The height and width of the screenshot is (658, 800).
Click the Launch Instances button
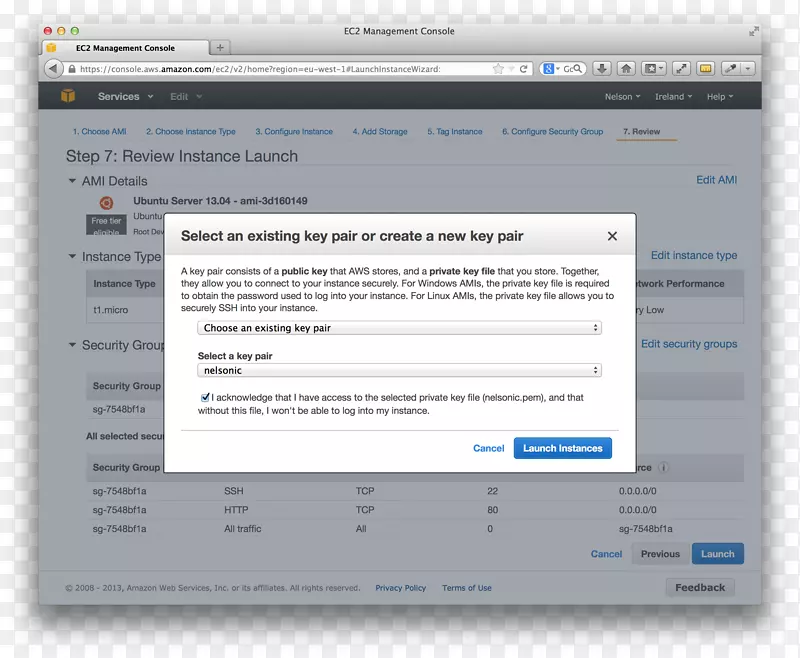click(x=562, y=448)
